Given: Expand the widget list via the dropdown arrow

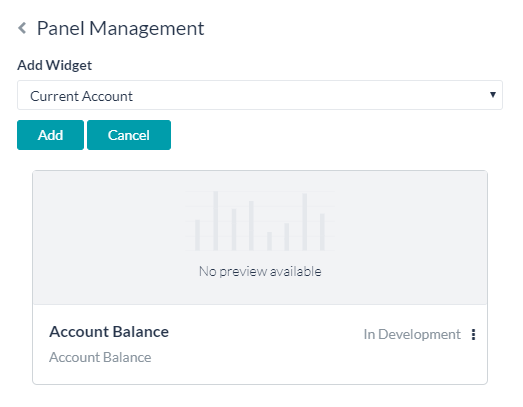Looking at the screenshot, I should [x=493, y=95].
